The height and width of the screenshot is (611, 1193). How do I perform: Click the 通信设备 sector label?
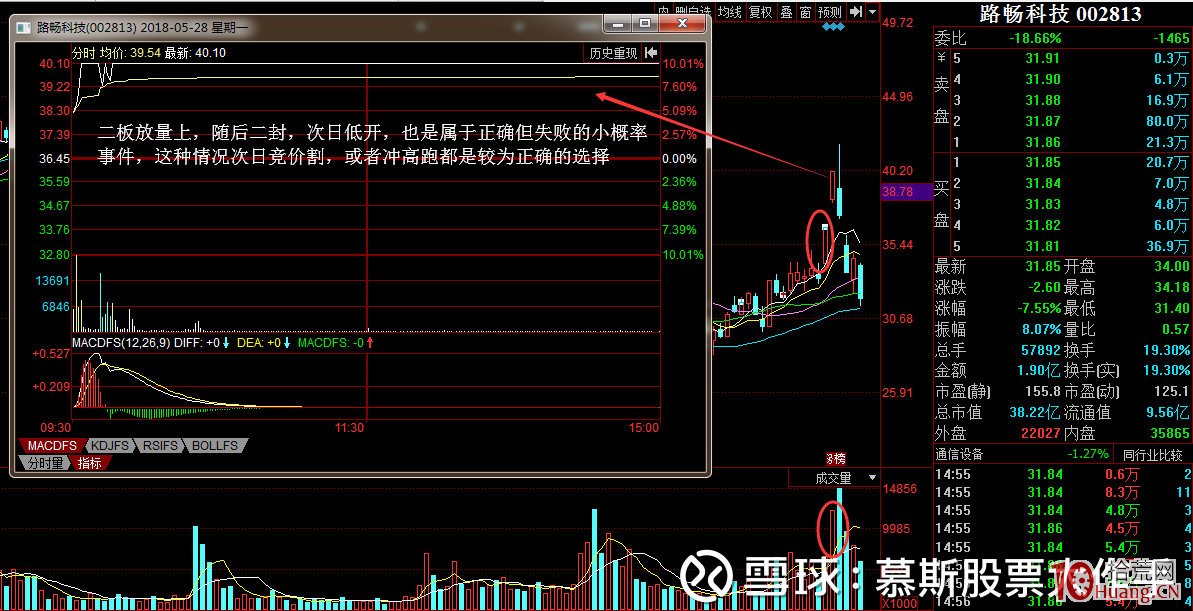point(959,455)
